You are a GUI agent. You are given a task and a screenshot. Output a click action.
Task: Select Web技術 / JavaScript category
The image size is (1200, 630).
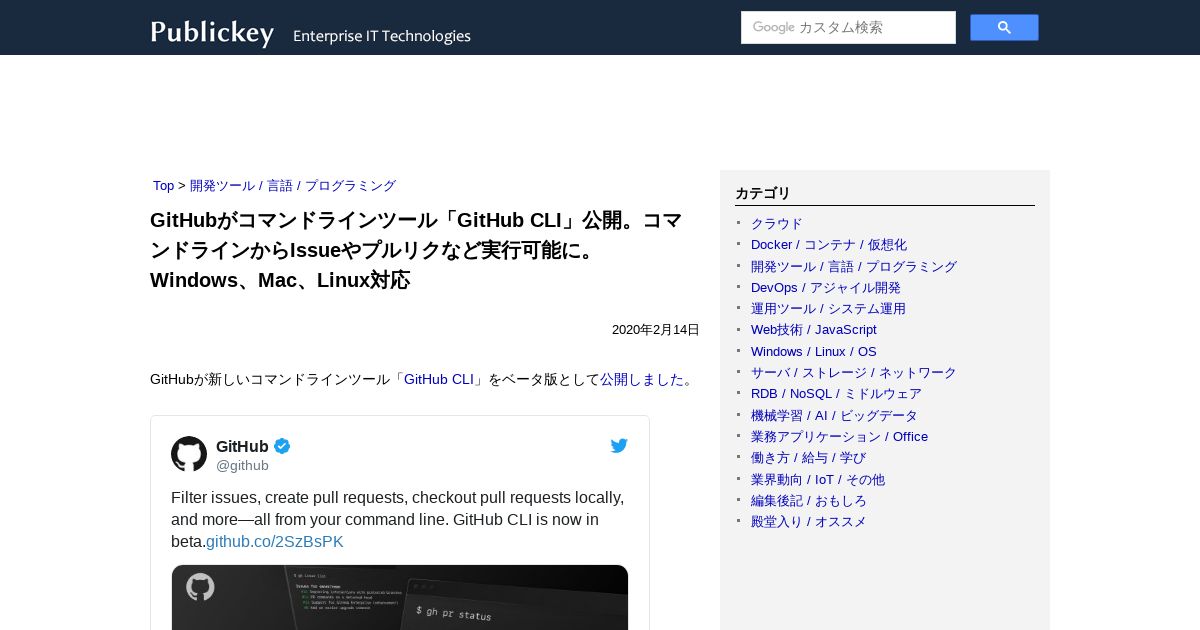click(814, 330)
